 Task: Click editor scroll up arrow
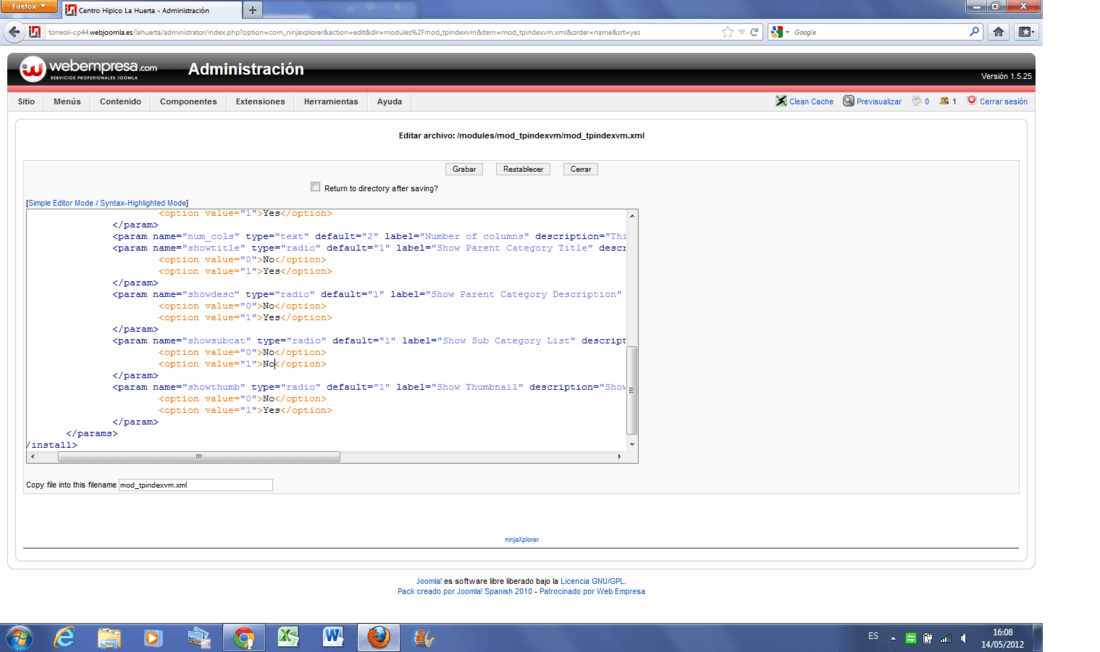pyautogui.click(x=631, y=215)
